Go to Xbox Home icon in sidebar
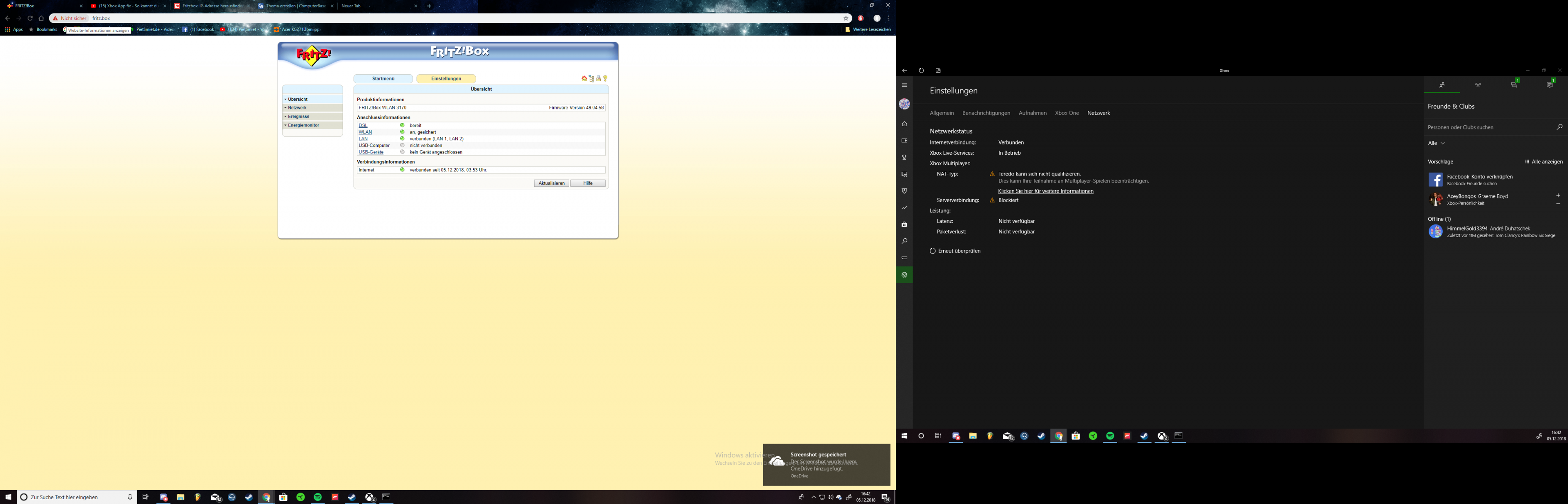 pyautogui.click(x=904, y=124)
